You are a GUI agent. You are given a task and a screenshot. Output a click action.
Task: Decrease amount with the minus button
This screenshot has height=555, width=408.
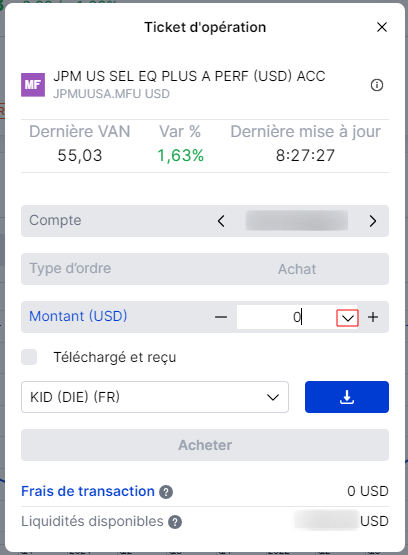(221, 317)
